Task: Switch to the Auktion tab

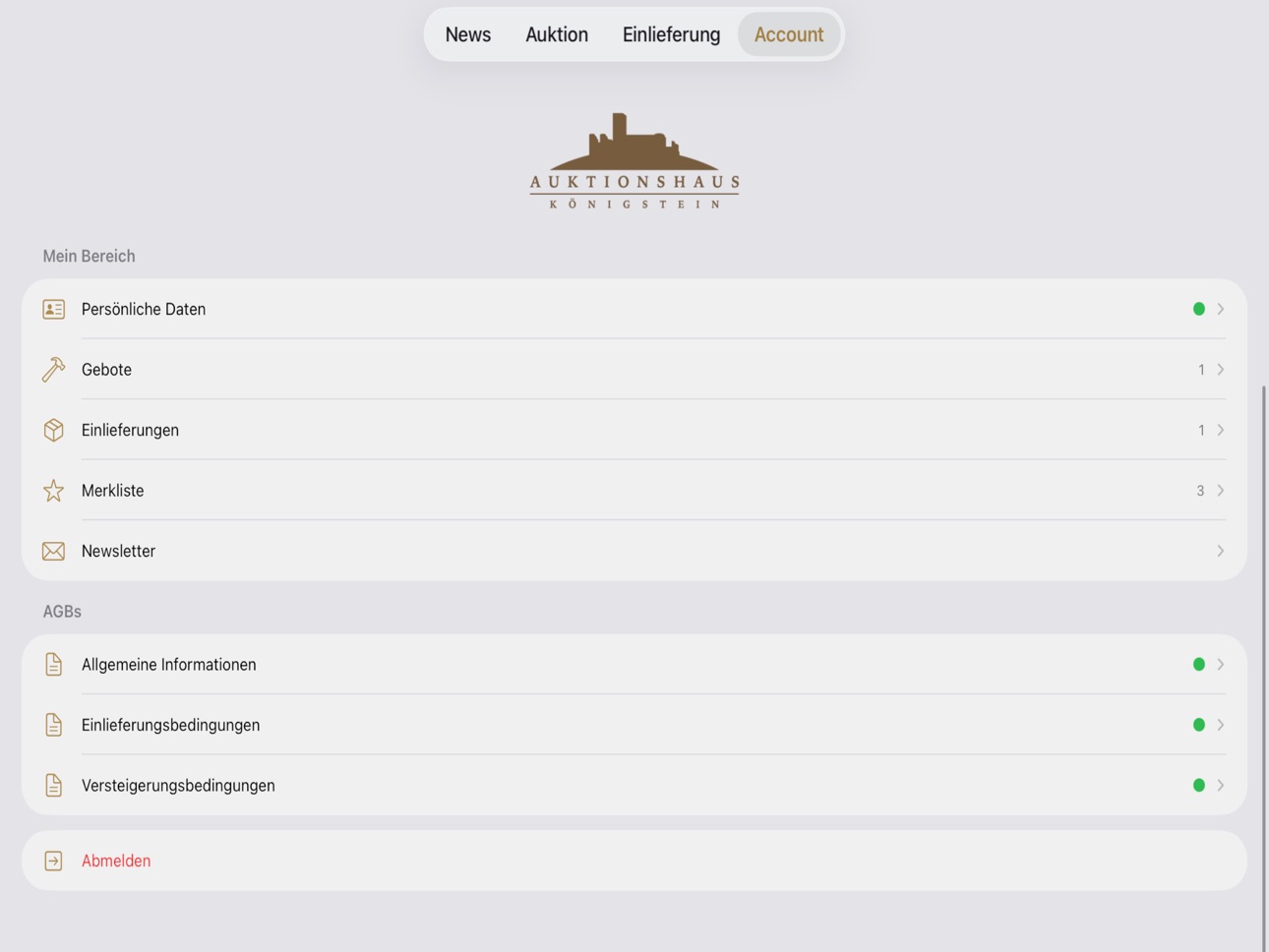Action: pyautogui.click(x=557, y=34)
